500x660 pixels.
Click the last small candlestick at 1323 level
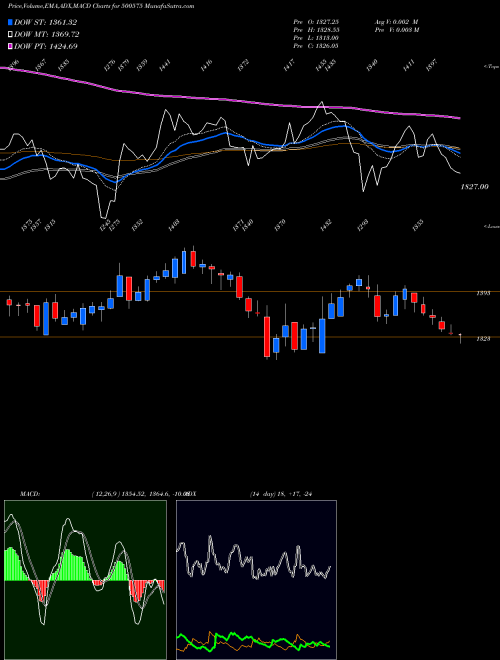(460, 338)
